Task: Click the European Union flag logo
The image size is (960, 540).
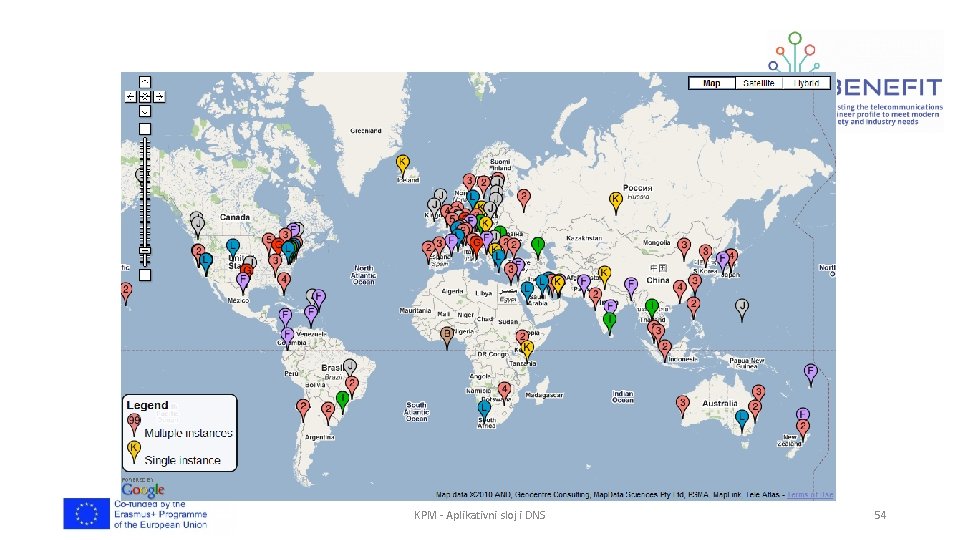Action: click(x=86, y=514)
